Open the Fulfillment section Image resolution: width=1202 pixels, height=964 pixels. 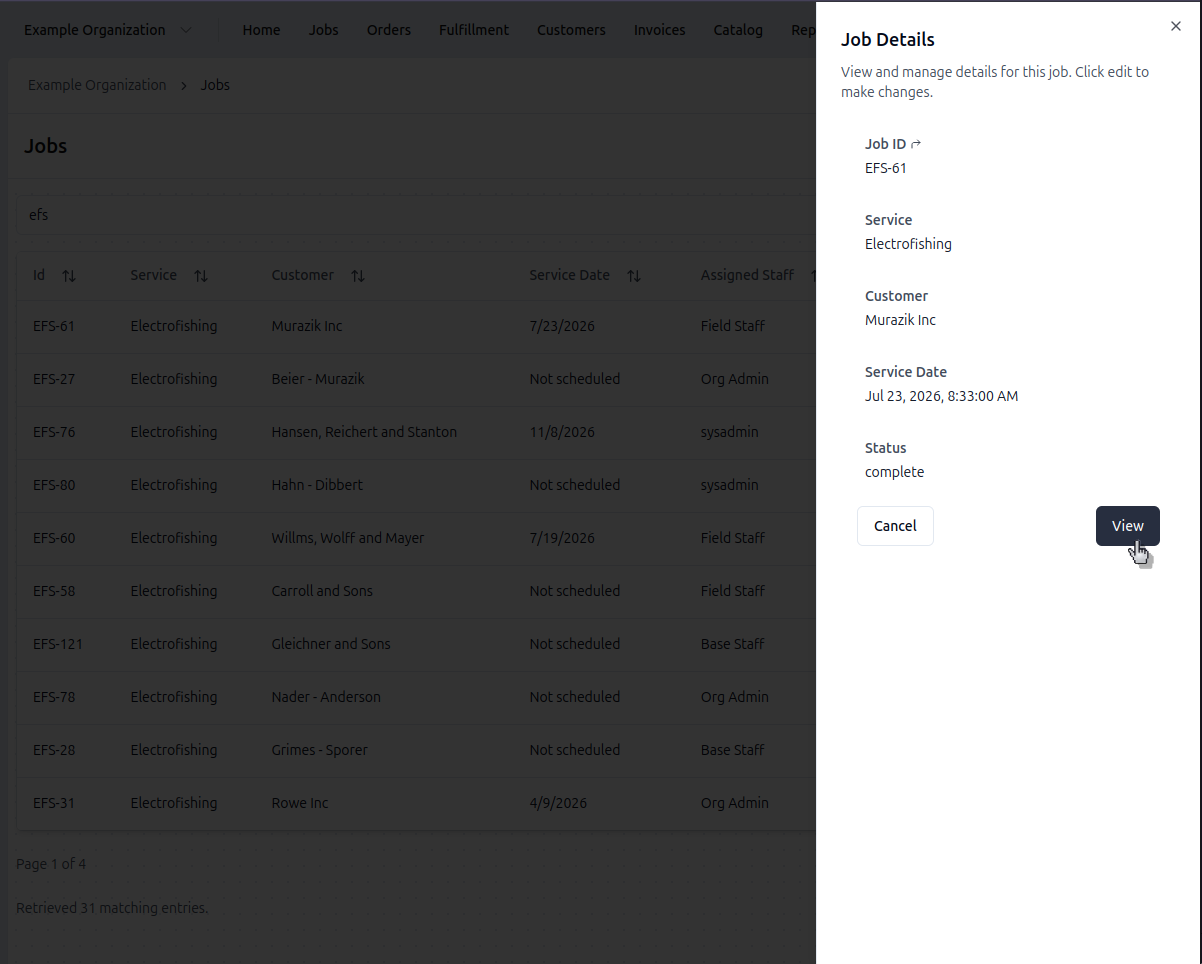473,30
